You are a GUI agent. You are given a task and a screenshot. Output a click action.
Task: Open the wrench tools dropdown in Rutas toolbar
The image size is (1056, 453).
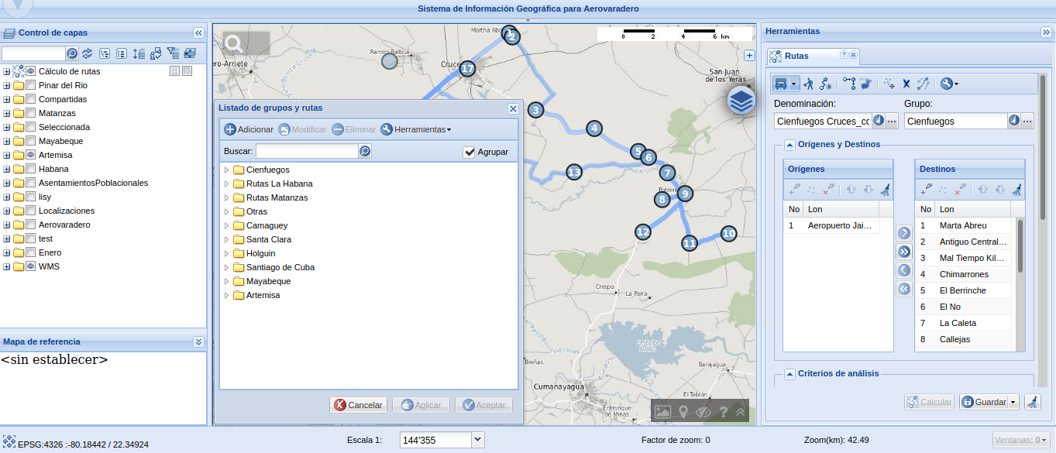950,83
